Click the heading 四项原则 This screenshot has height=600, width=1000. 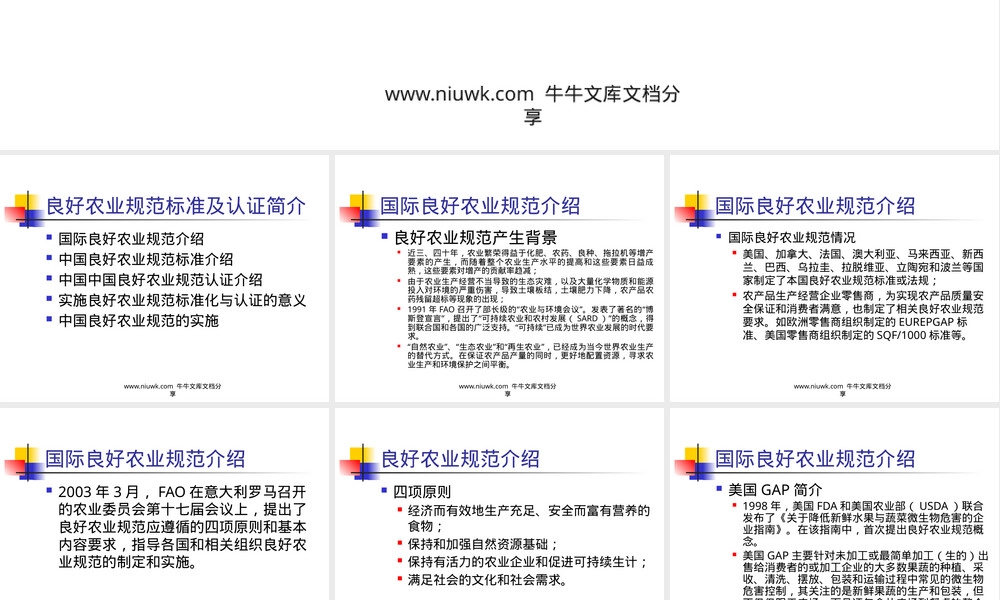click(x=422, y=492)
